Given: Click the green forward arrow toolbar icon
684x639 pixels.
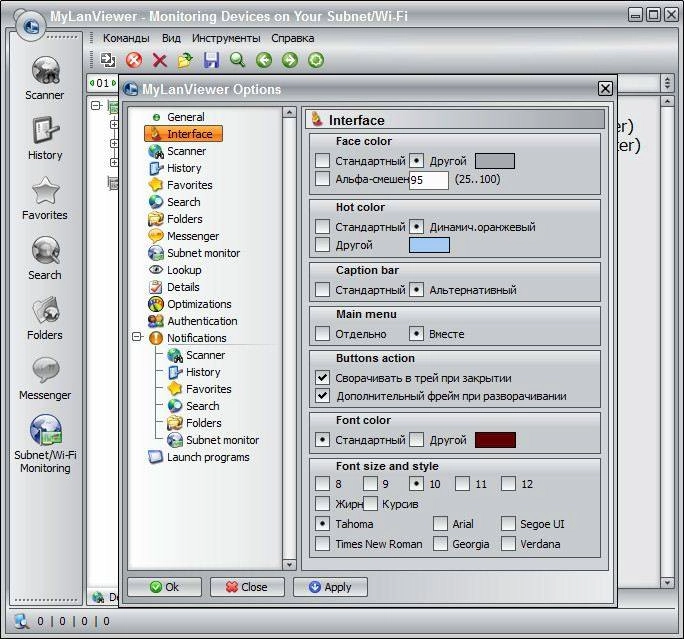Looking at the screenshot, I should [x=290, y=60].
